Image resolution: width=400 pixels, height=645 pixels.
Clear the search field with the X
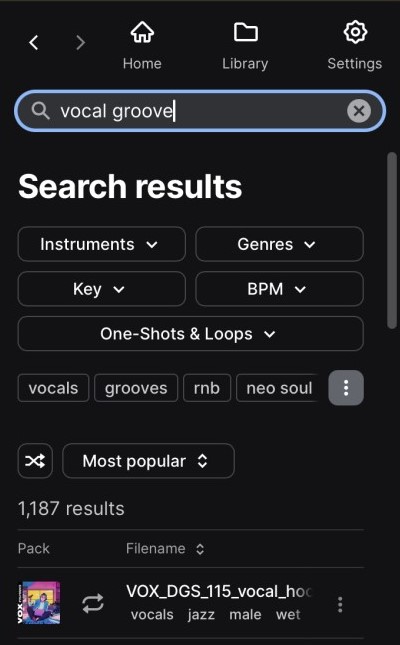[x=359, y=111]
